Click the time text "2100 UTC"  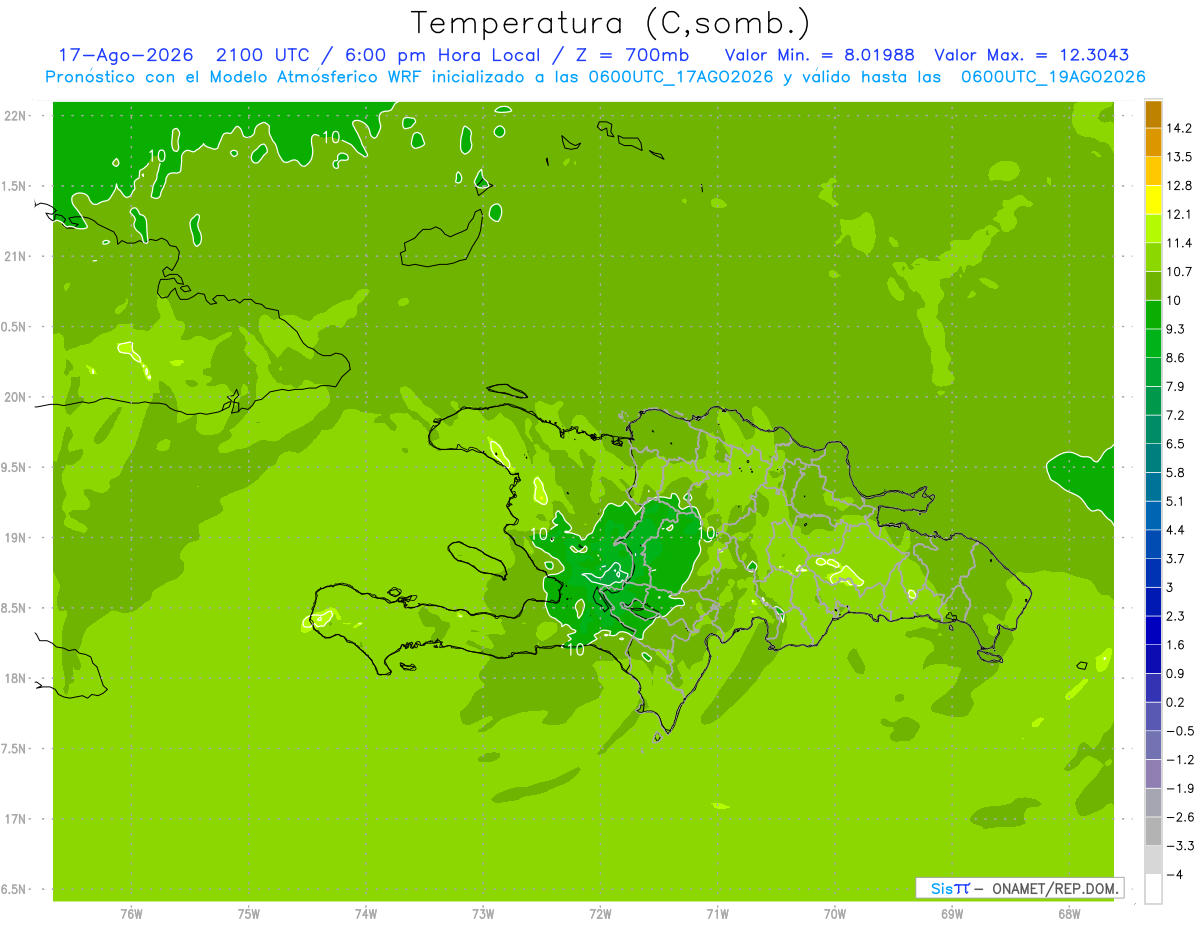(x=260, y=55)
